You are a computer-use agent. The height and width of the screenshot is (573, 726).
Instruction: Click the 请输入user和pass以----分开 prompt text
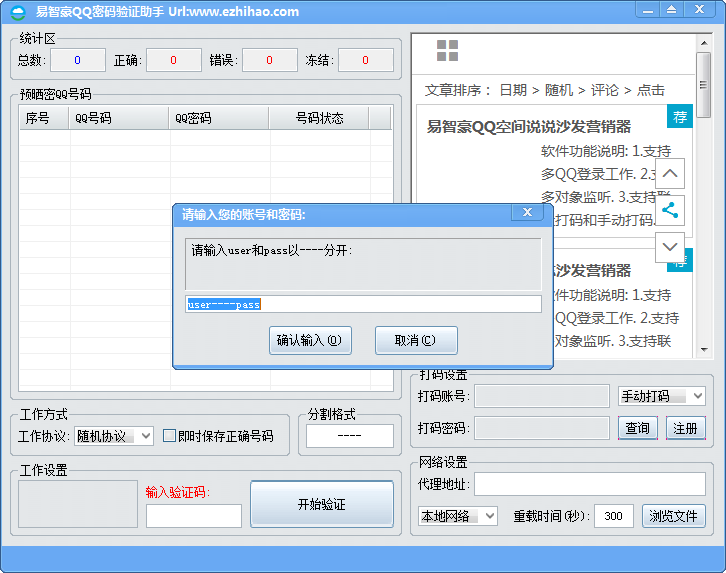(x=272, y=250)
